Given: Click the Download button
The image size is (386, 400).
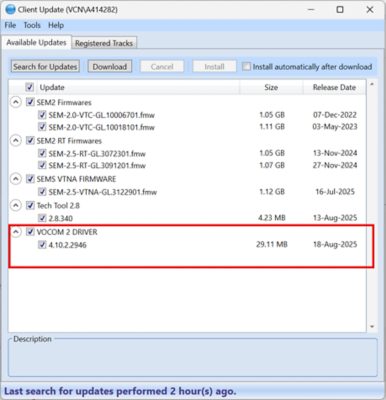Looking at the screenshot, I should click(x=110, y=67).
